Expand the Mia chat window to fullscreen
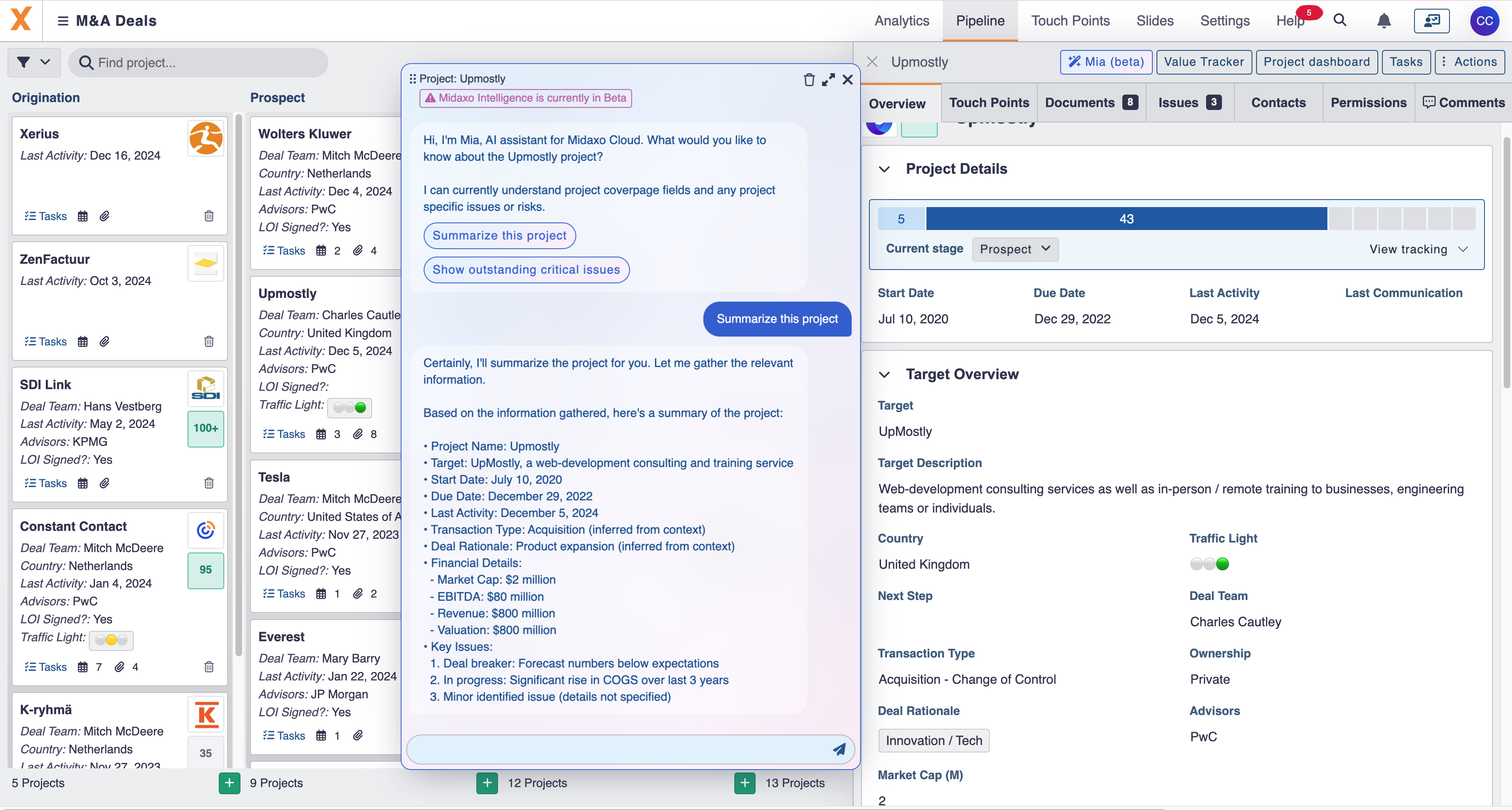The image size is (1512, 810). tap(828, 80)
